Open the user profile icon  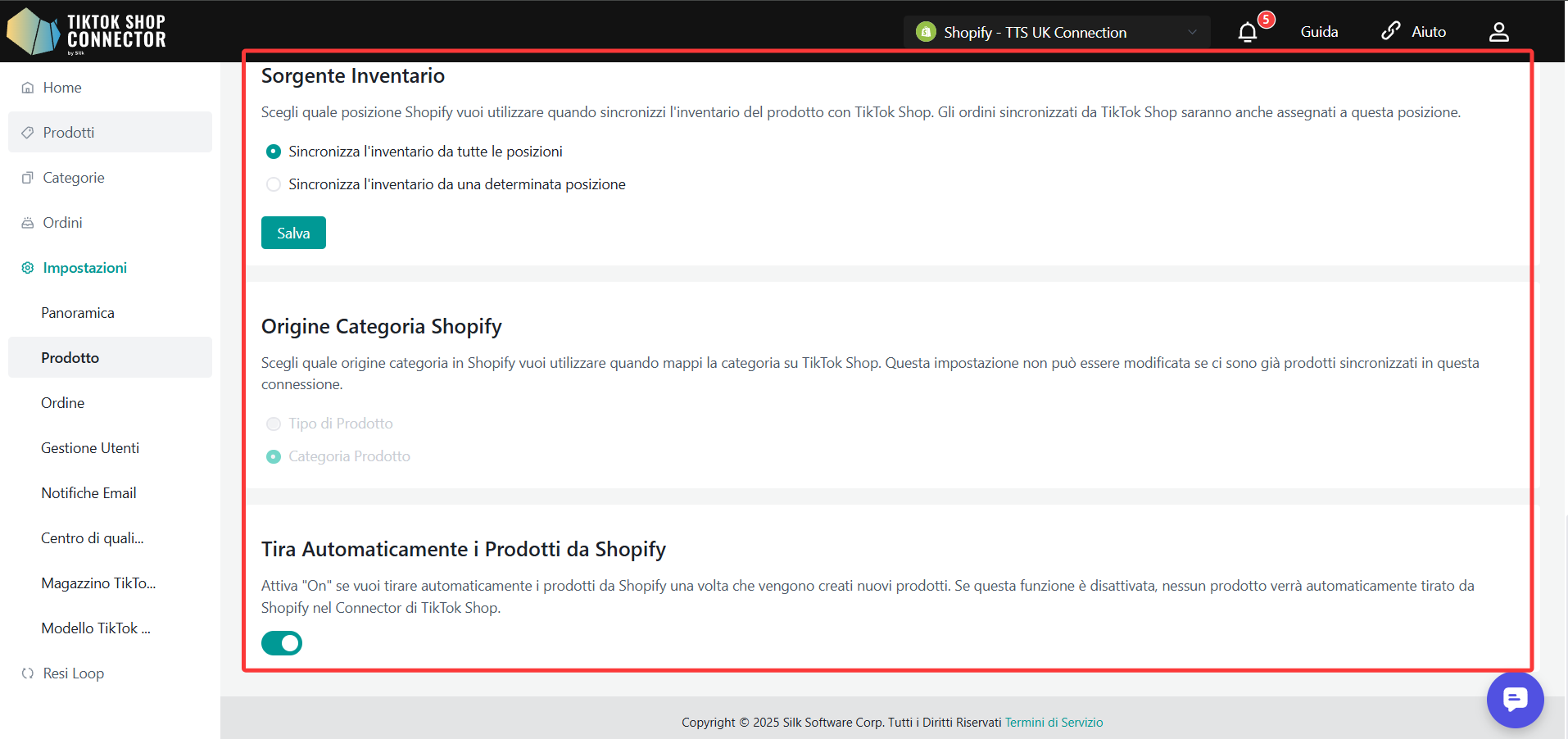[1498, 32]
